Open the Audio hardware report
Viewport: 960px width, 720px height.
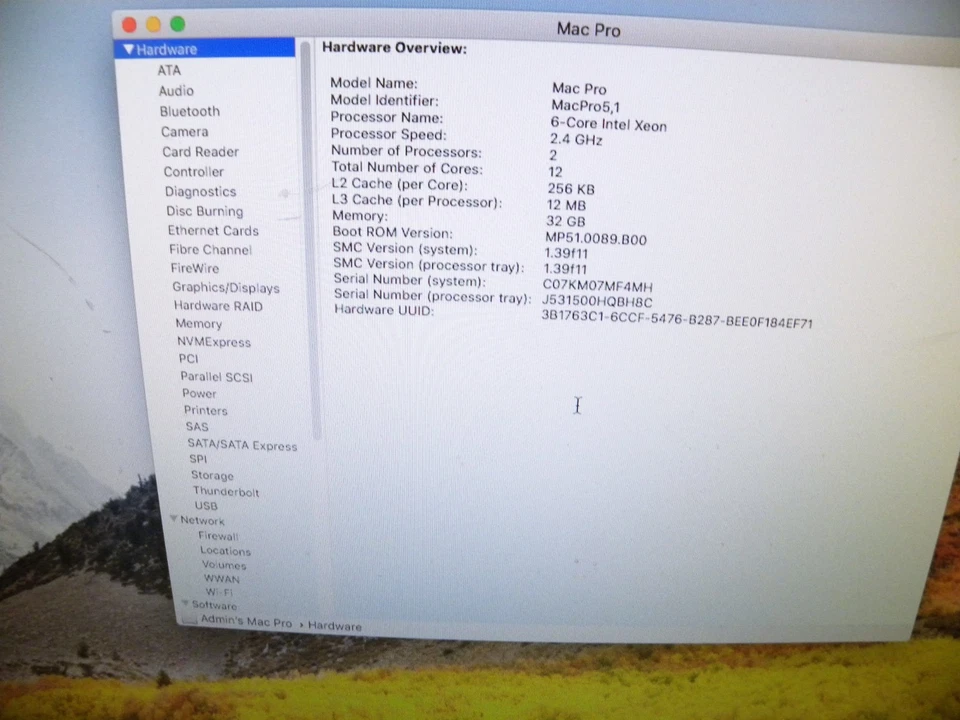pos(176,91)
